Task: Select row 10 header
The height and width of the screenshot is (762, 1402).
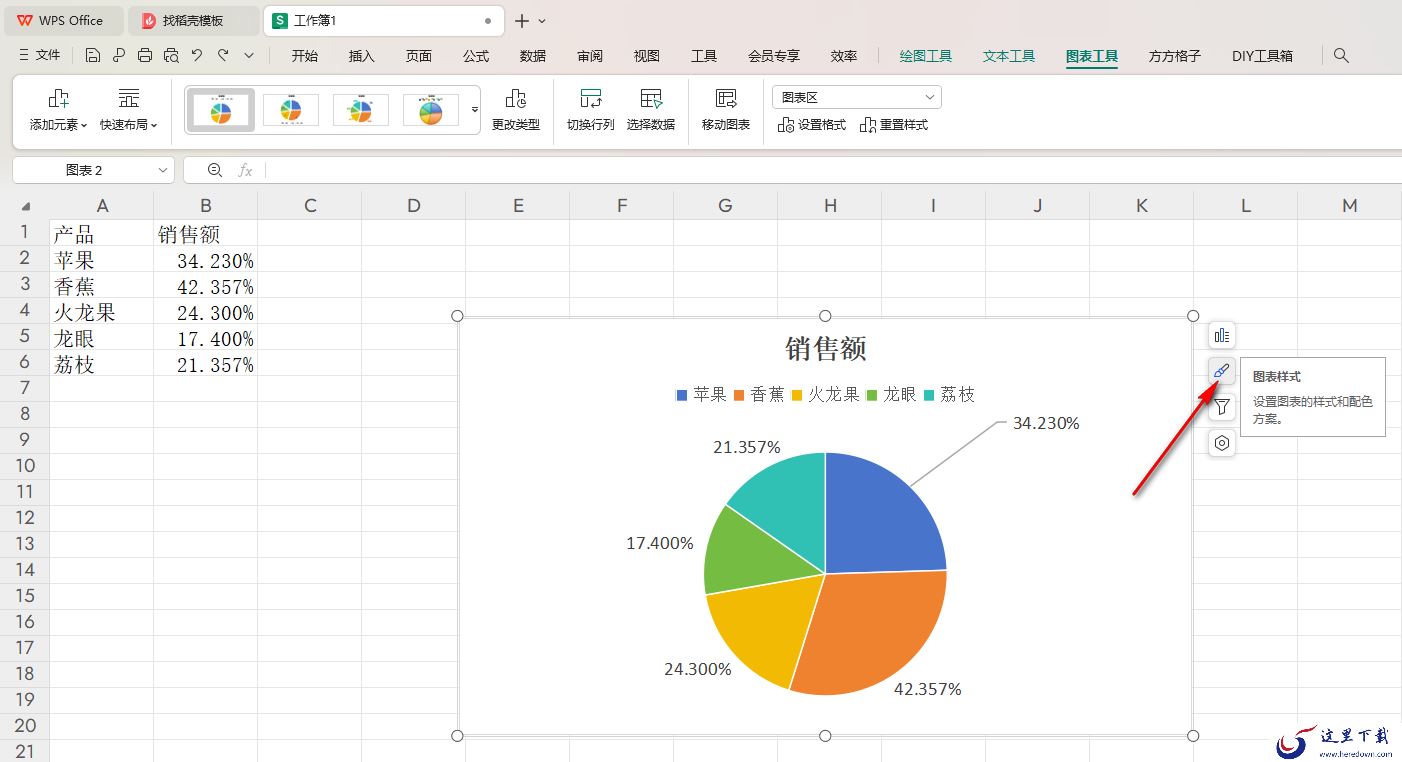Action: (25, 466)
